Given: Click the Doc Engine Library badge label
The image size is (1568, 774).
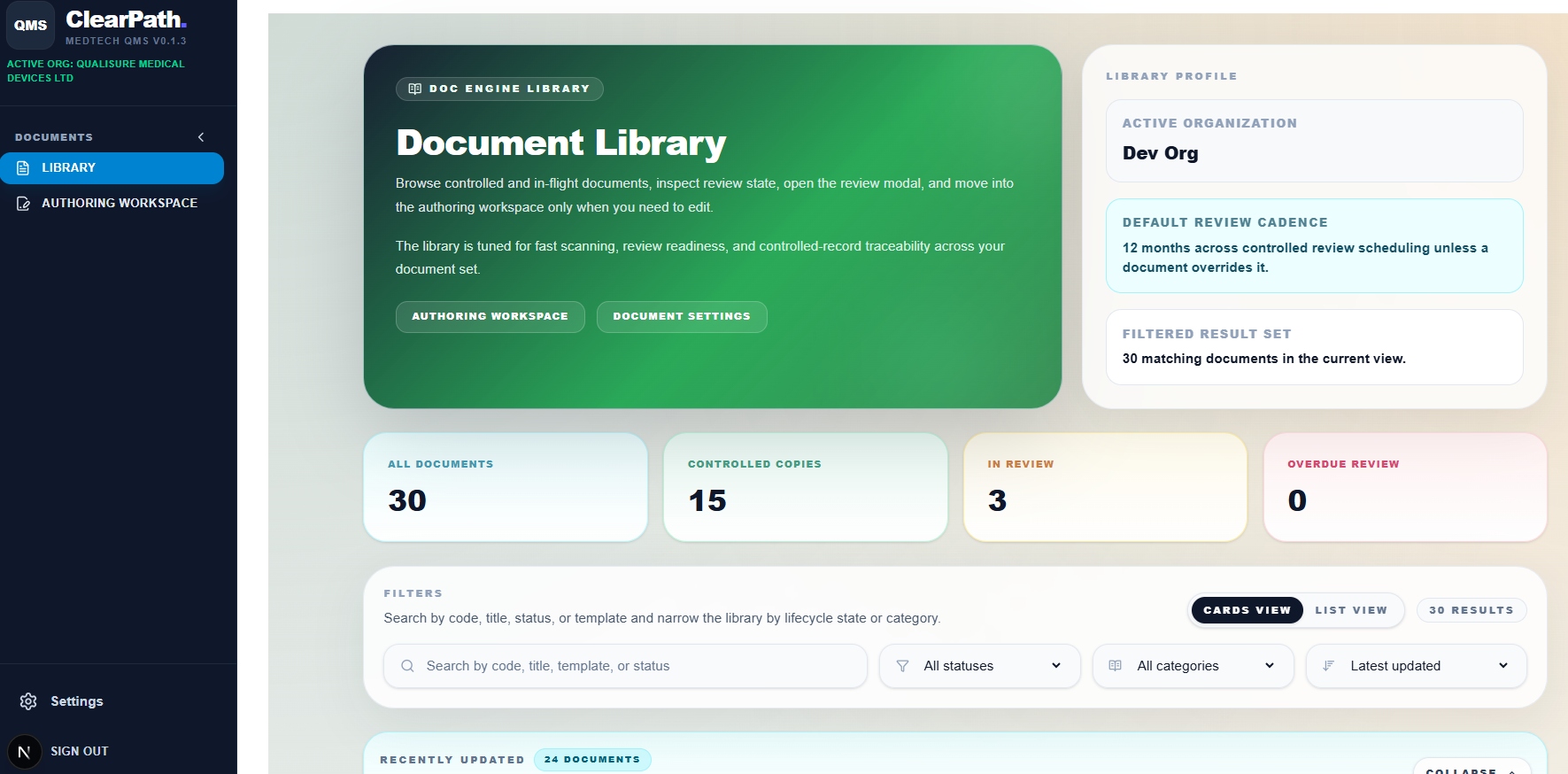Looking at the screenshot, I should tap(509, 89).
